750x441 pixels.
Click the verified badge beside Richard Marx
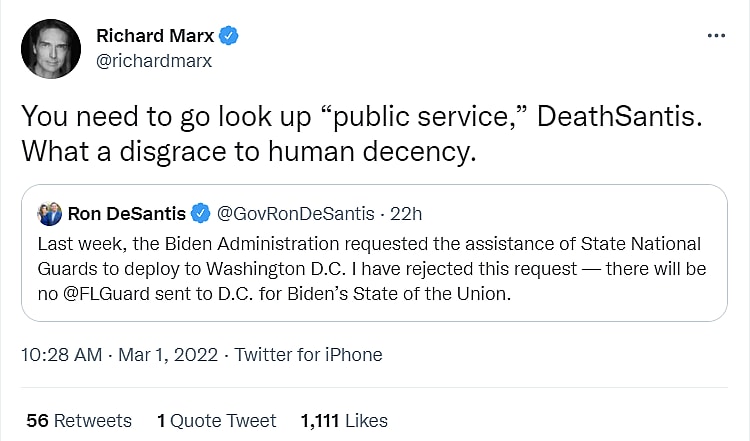229,36
